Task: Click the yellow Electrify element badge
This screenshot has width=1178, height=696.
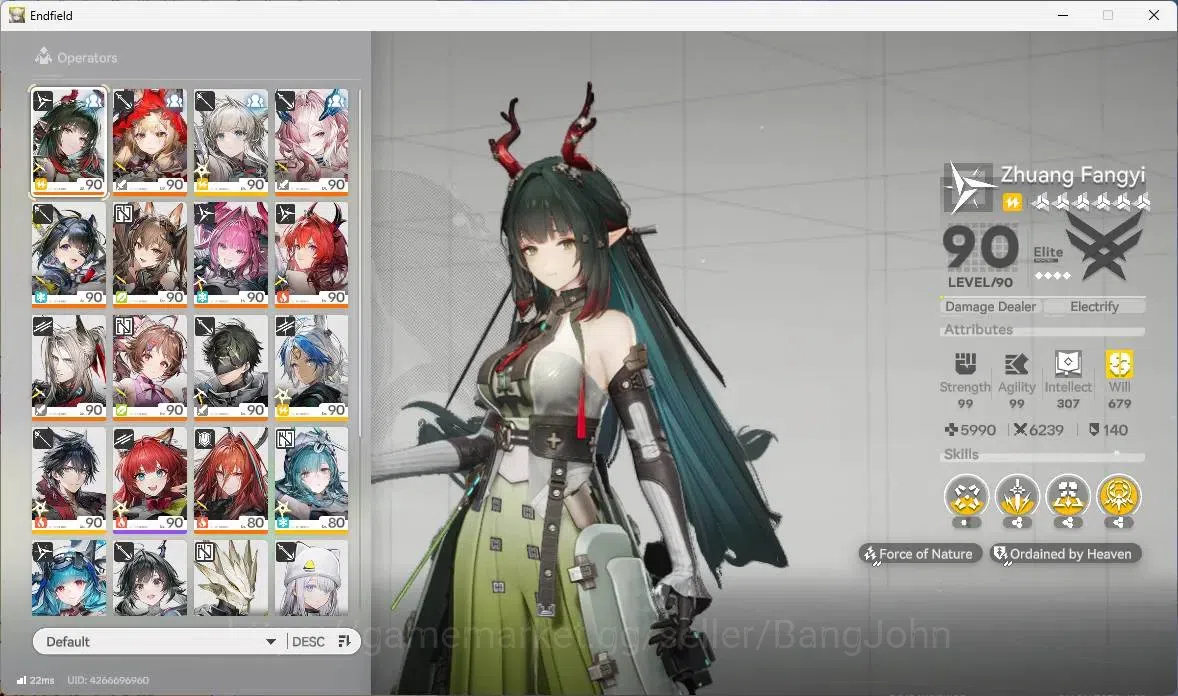Action: click(1012, 202)
